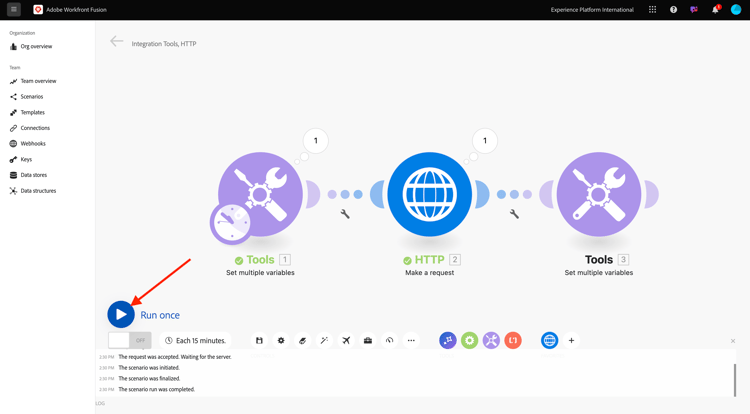Viewport: 750px width, 414px height.
Task: Close the log panel with the X
Action: pos(733,341)
